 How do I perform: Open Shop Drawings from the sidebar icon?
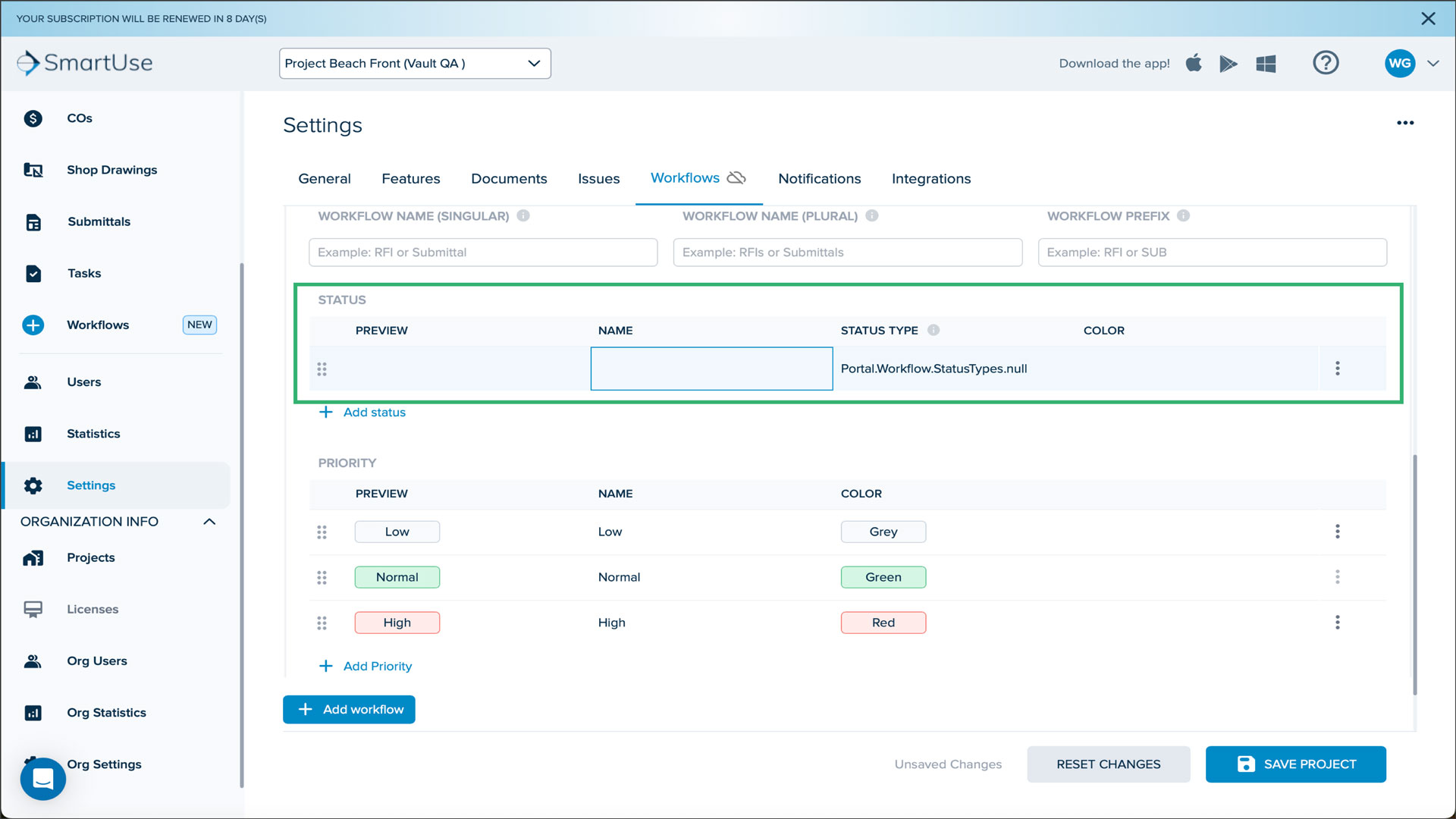coord(33,170)
